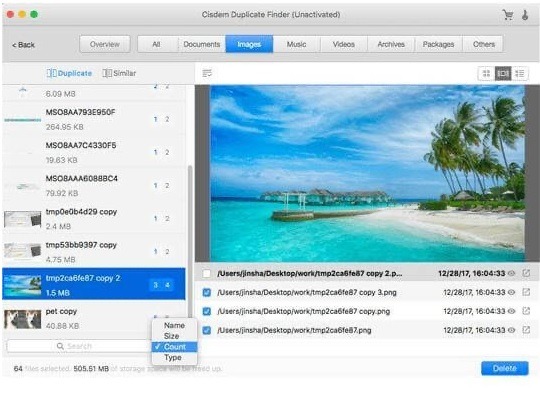Preview eye icon for tmp2ca6fe87 copy.png

click(x=512, y=311)
